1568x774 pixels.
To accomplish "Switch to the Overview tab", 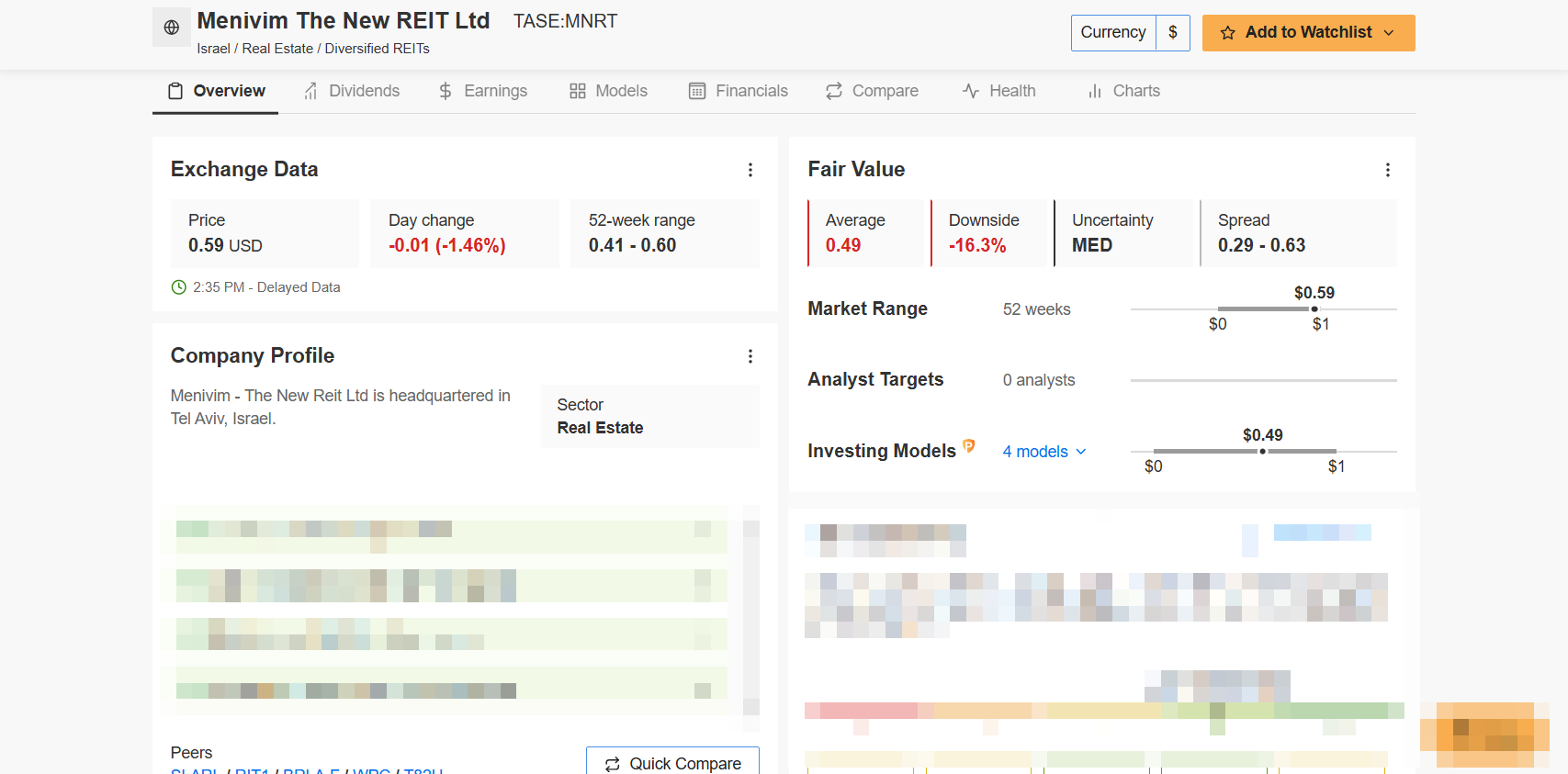I will 216,91.
